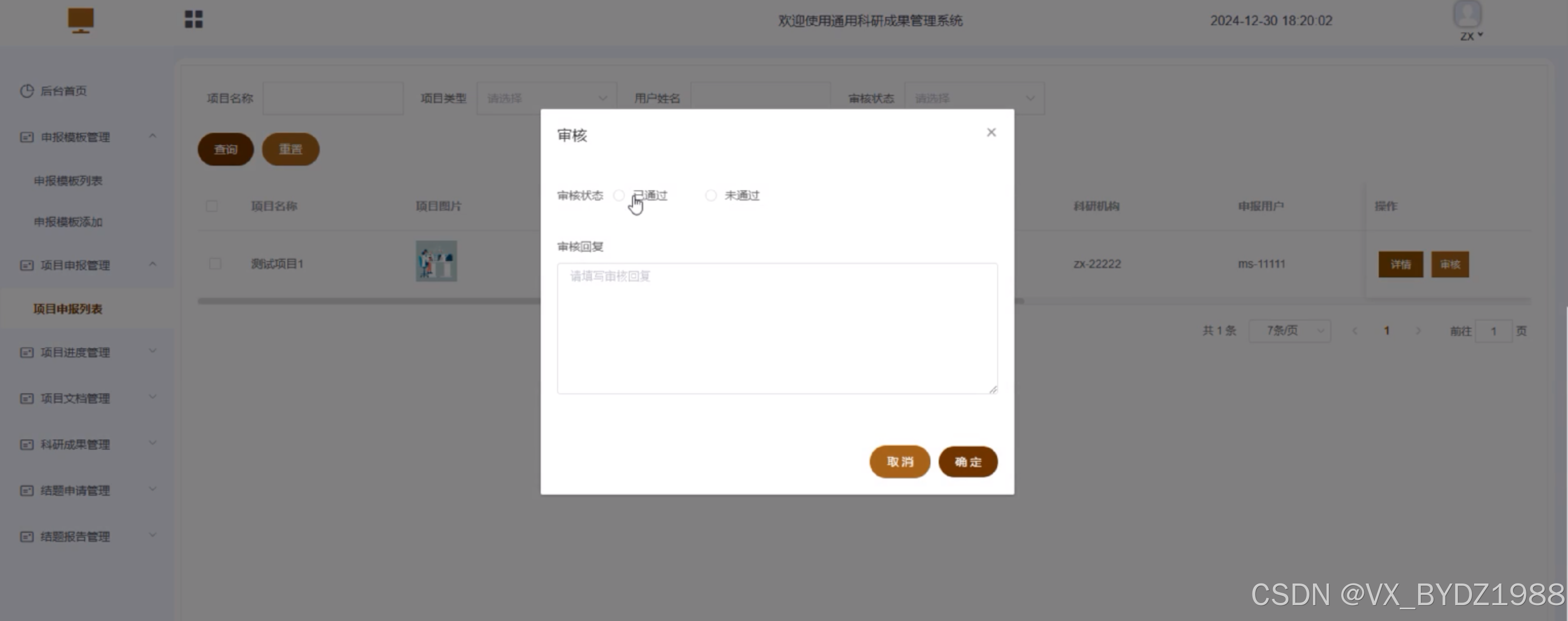The width and height of the screenshot is (1568, 621).
Task: Select the 已通过 radio option
Action: 619,195
